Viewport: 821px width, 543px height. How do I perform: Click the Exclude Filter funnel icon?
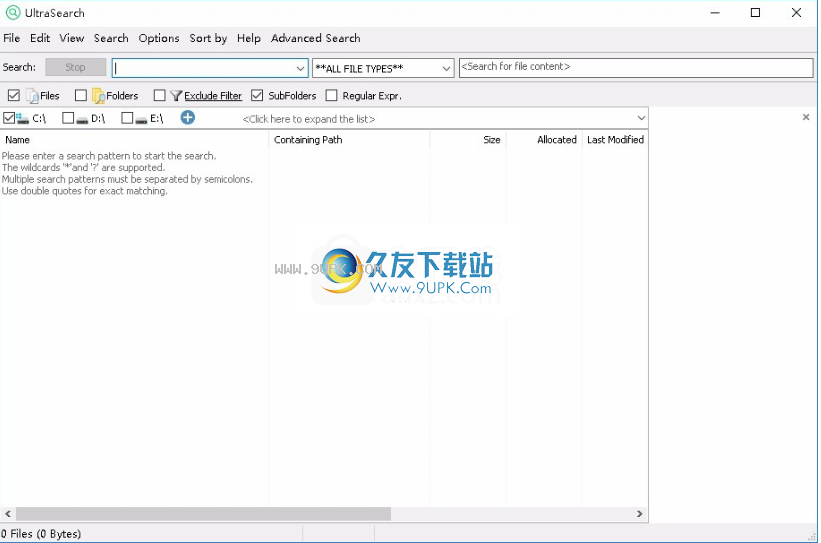[176, 95]
